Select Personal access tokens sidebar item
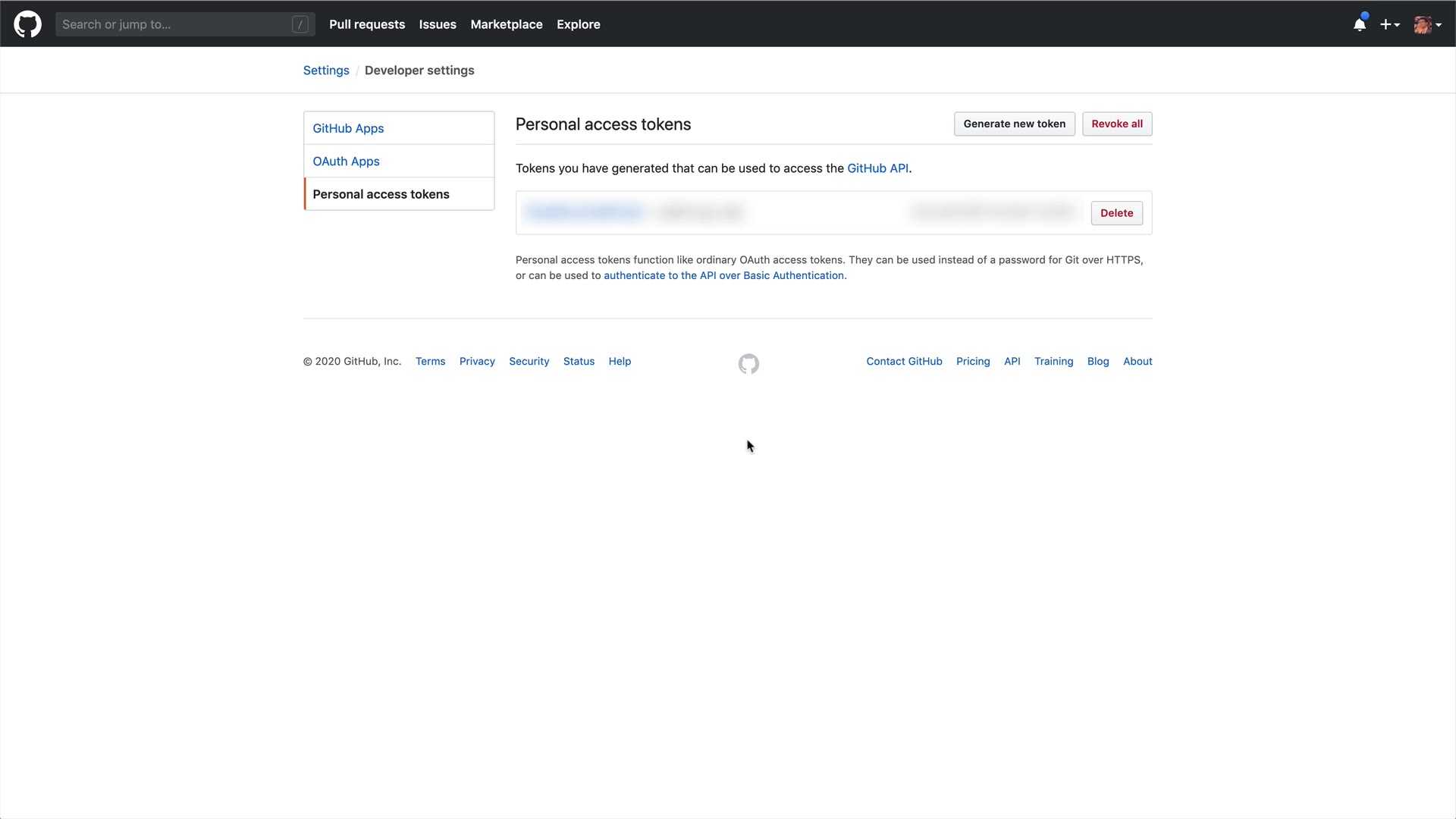Image resolution: width=1456 pixels, height=819 pixels. coord(381,194)
